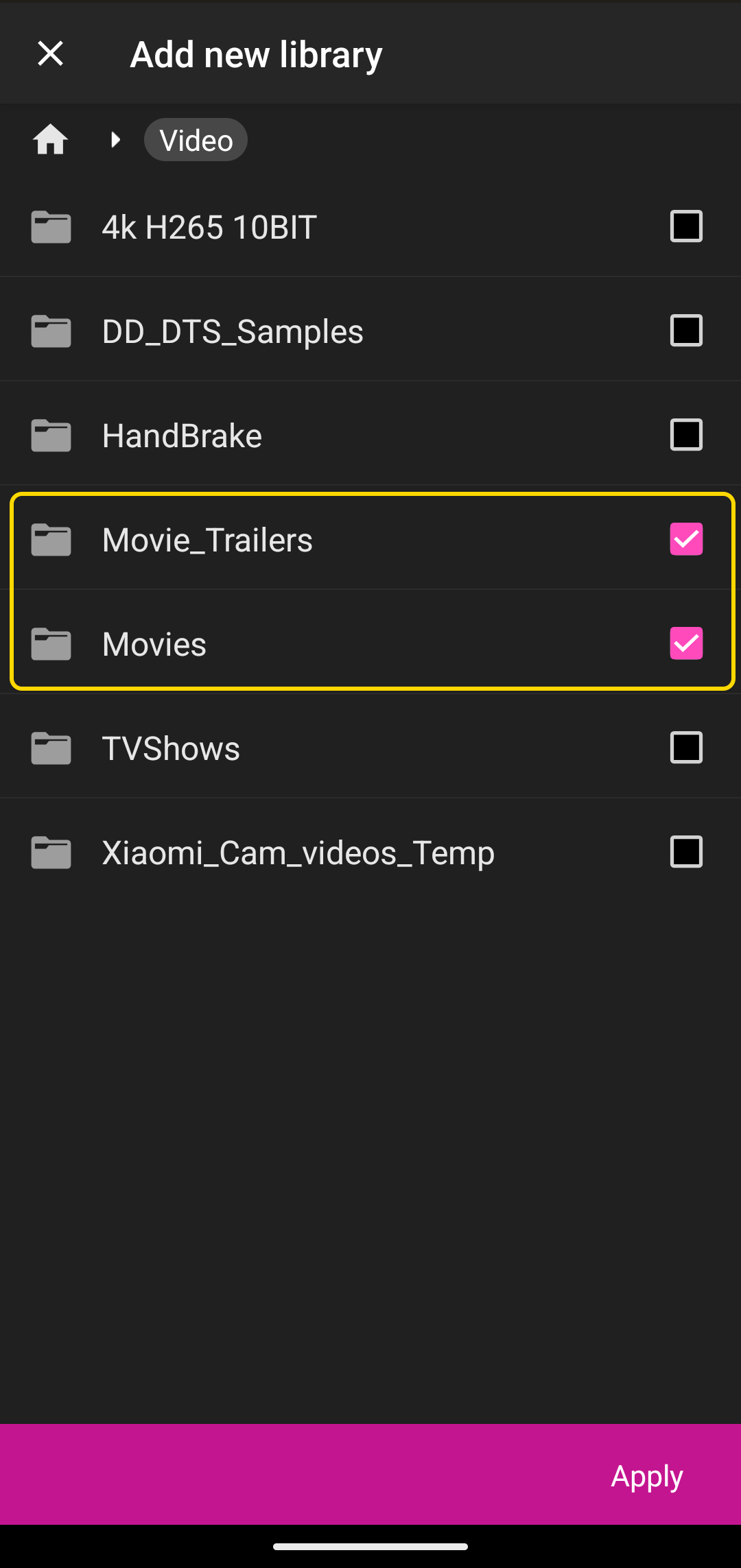741x1568 pixels.
Task: Tap the Movies folder icon
Action: click(51, 644)
